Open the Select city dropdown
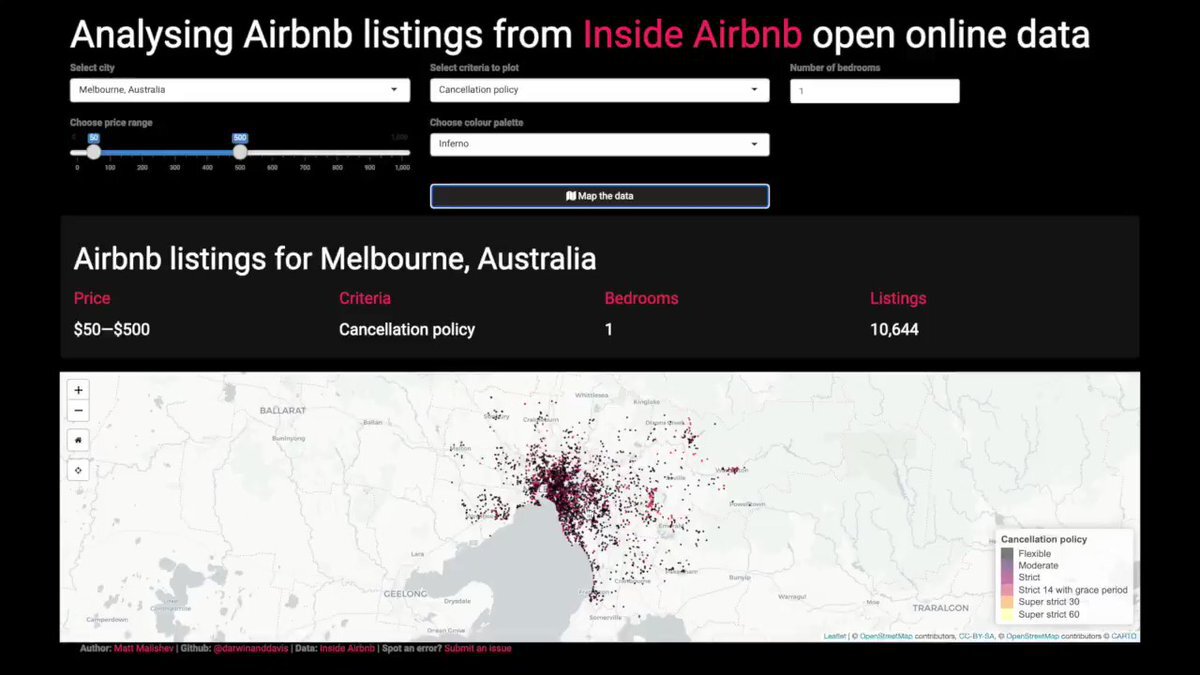This screenshot has width=1200, height=675. tap(239, 90)
